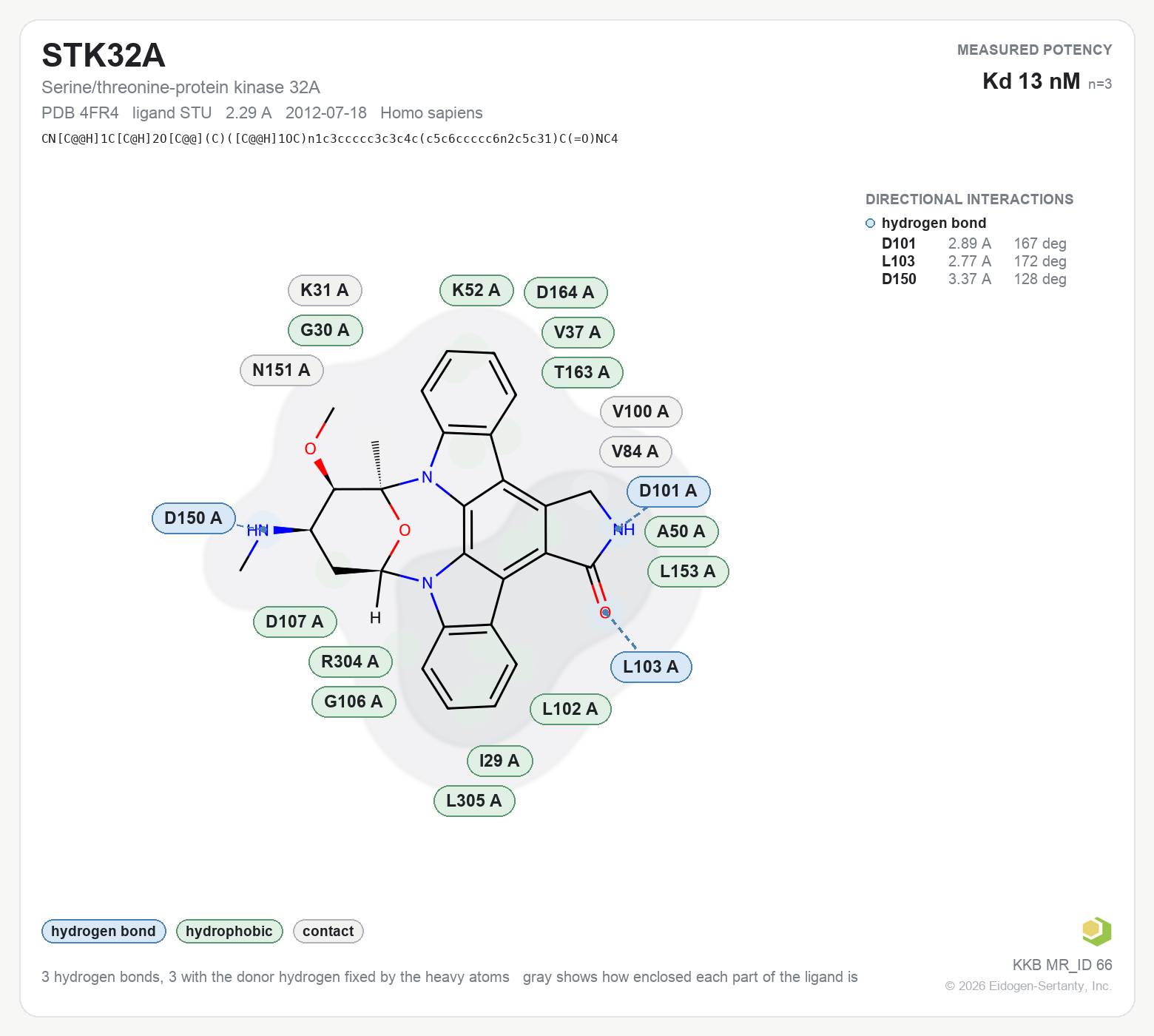Pick the R304 A residue tag

click(350, 662)
